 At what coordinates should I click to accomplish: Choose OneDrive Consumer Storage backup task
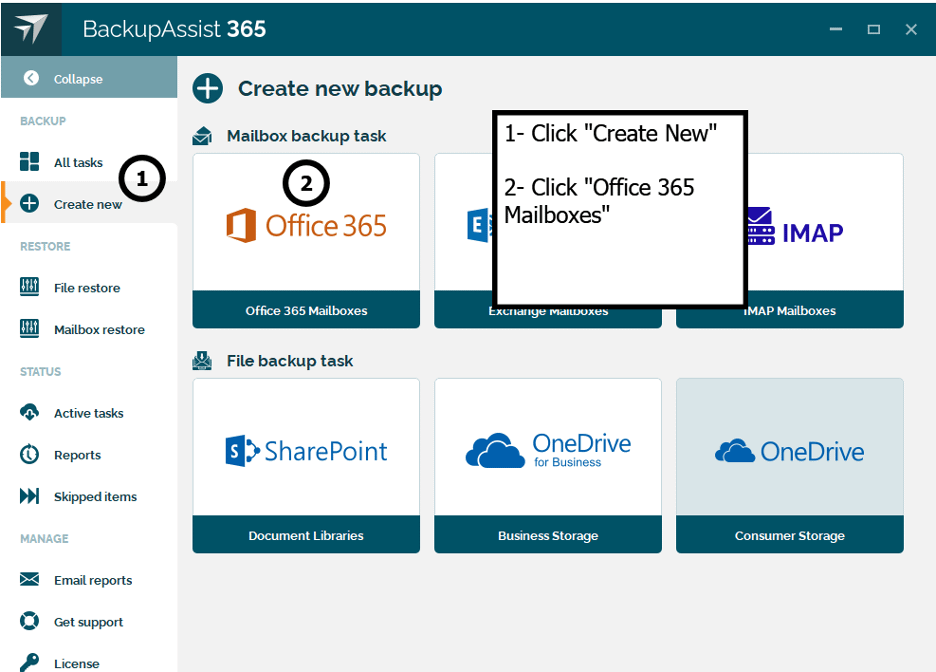pyautogui.click(x=789, y=450)
